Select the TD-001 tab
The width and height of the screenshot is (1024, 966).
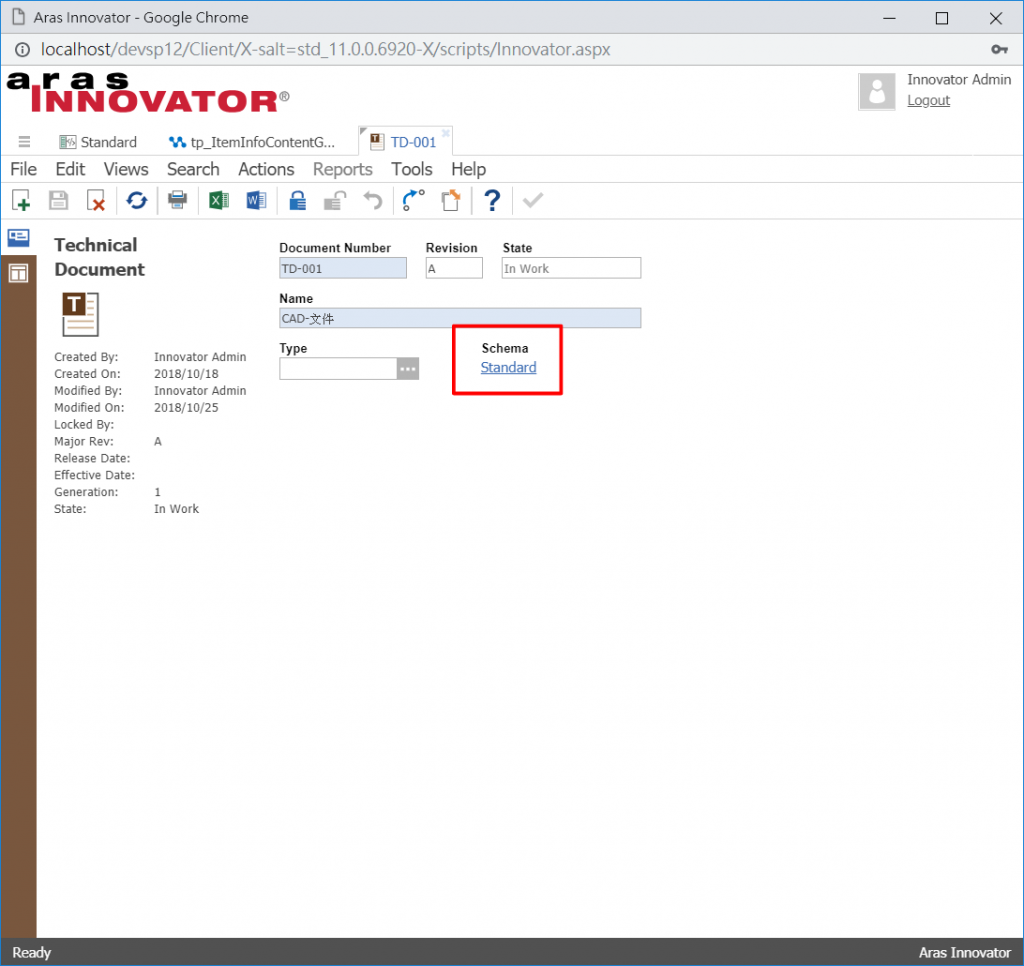point(405,142)
